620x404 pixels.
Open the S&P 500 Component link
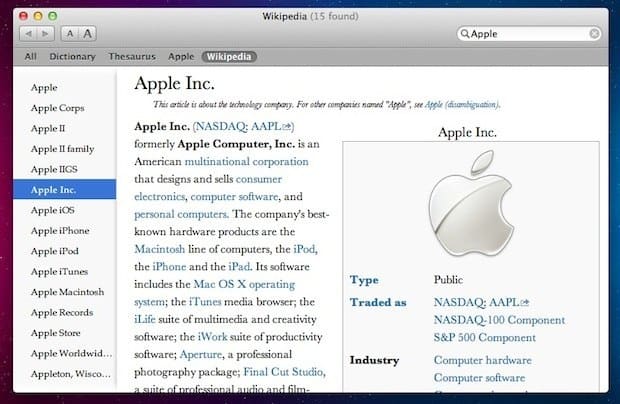tap(485, 338)
